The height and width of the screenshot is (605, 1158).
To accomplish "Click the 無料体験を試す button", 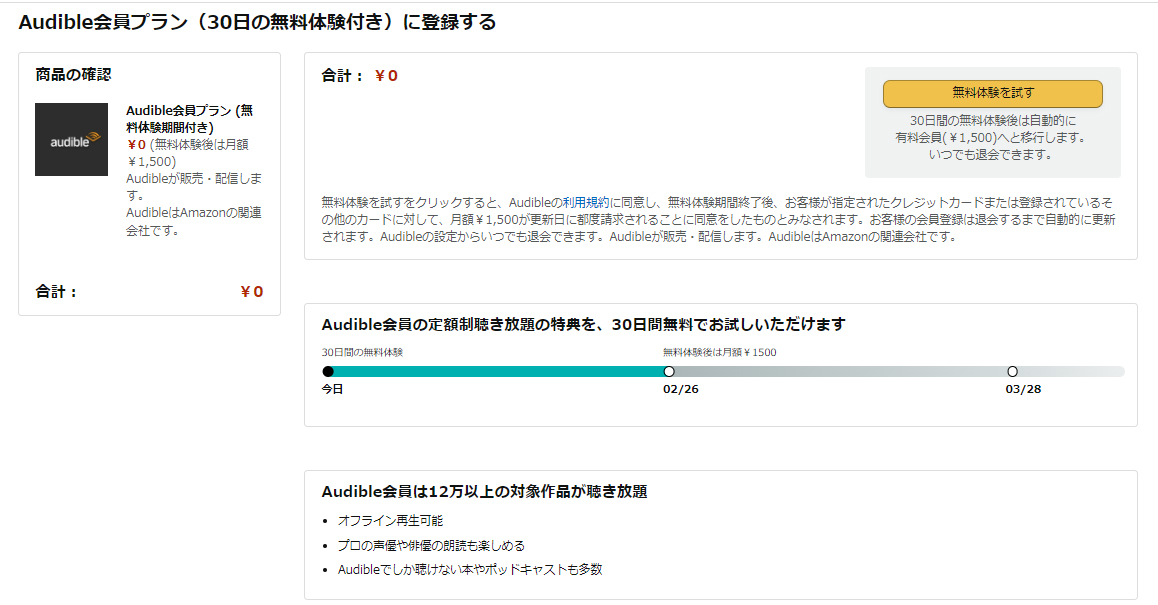I will (x=993, y=94).
